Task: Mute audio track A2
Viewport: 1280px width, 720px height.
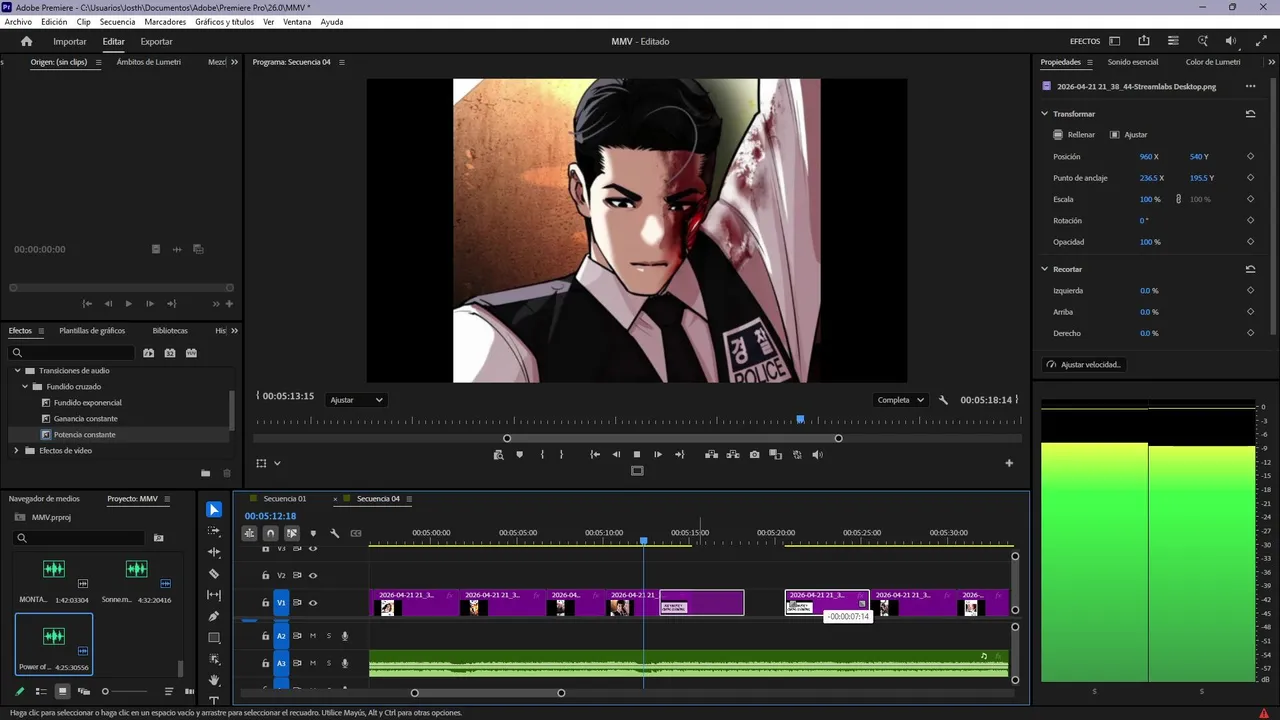Action: (313, 636)
